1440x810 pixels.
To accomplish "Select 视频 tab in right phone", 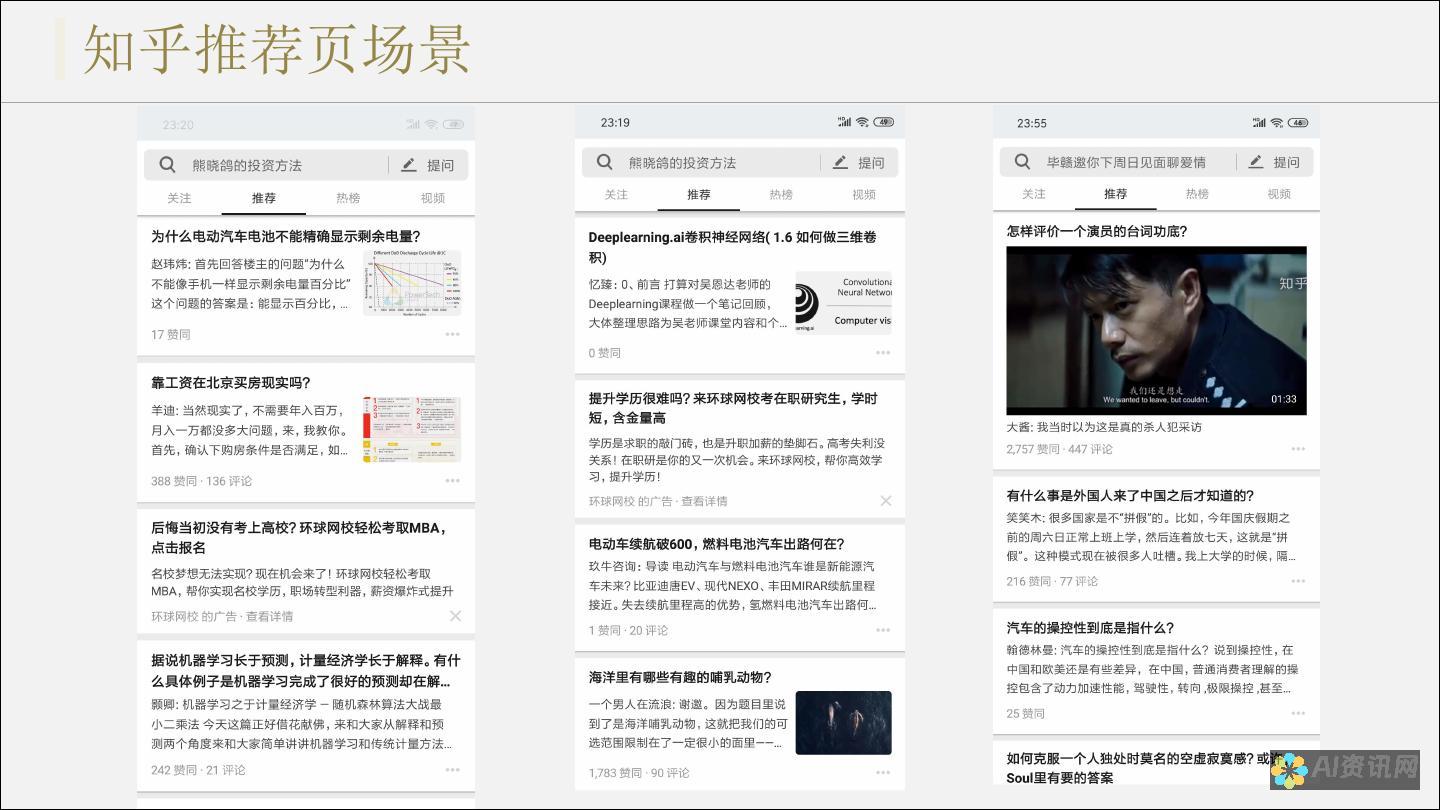I will (x=1279, y=193).
